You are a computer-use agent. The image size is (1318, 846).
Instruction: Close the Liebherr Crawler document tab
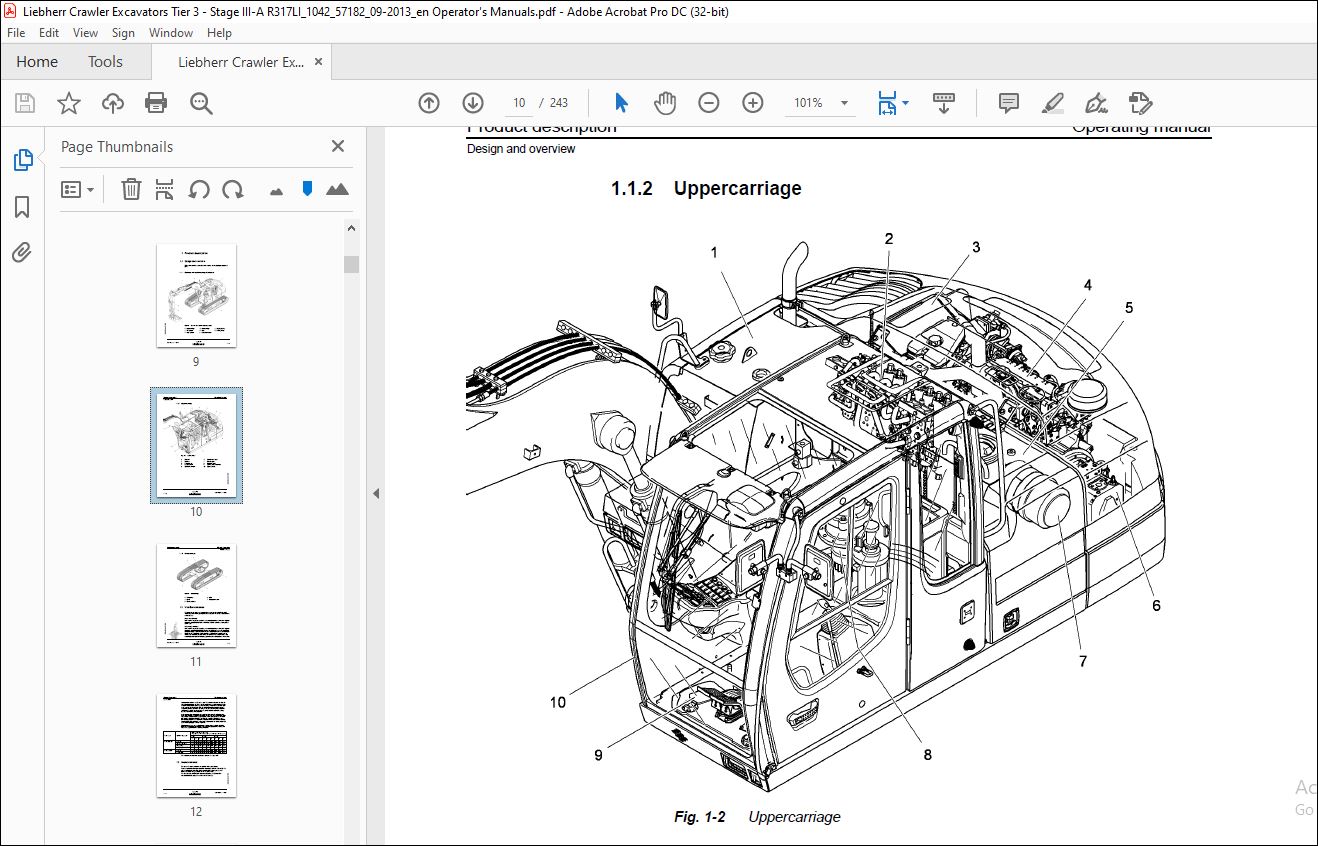[319, 62]
